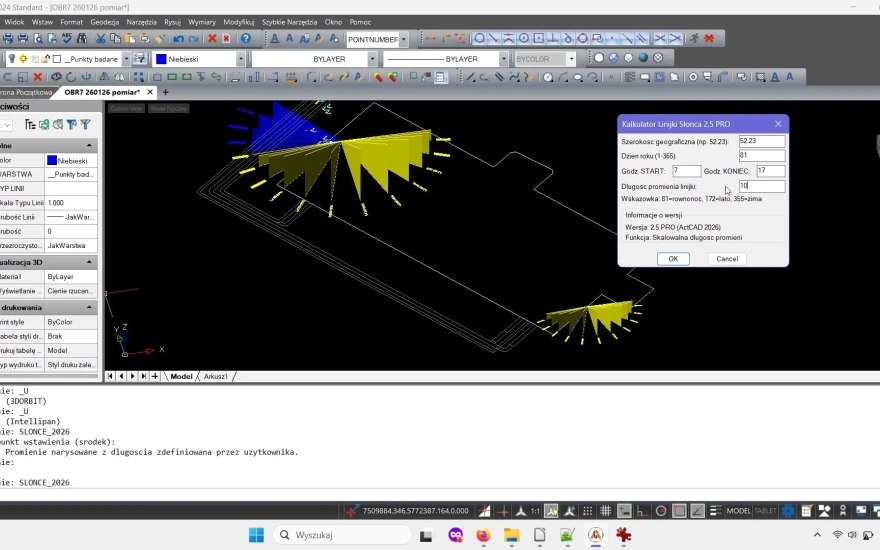Expand the POINTNUMBER text style dropdown
The height and width of the screenshot is (550, 880).
click(x=405, y=39)
